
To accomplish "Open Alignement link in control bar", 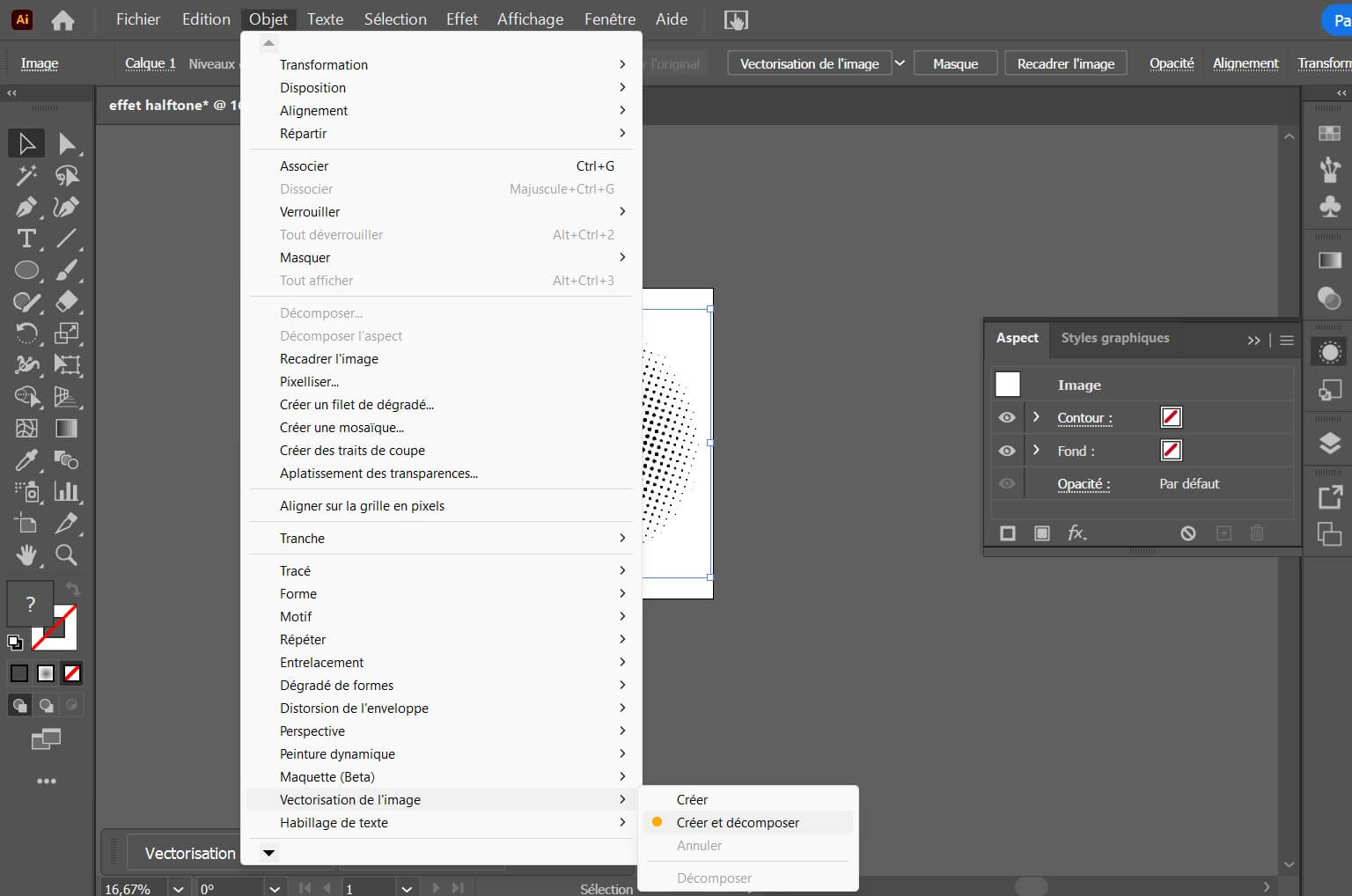I will tap(1245, 63).
